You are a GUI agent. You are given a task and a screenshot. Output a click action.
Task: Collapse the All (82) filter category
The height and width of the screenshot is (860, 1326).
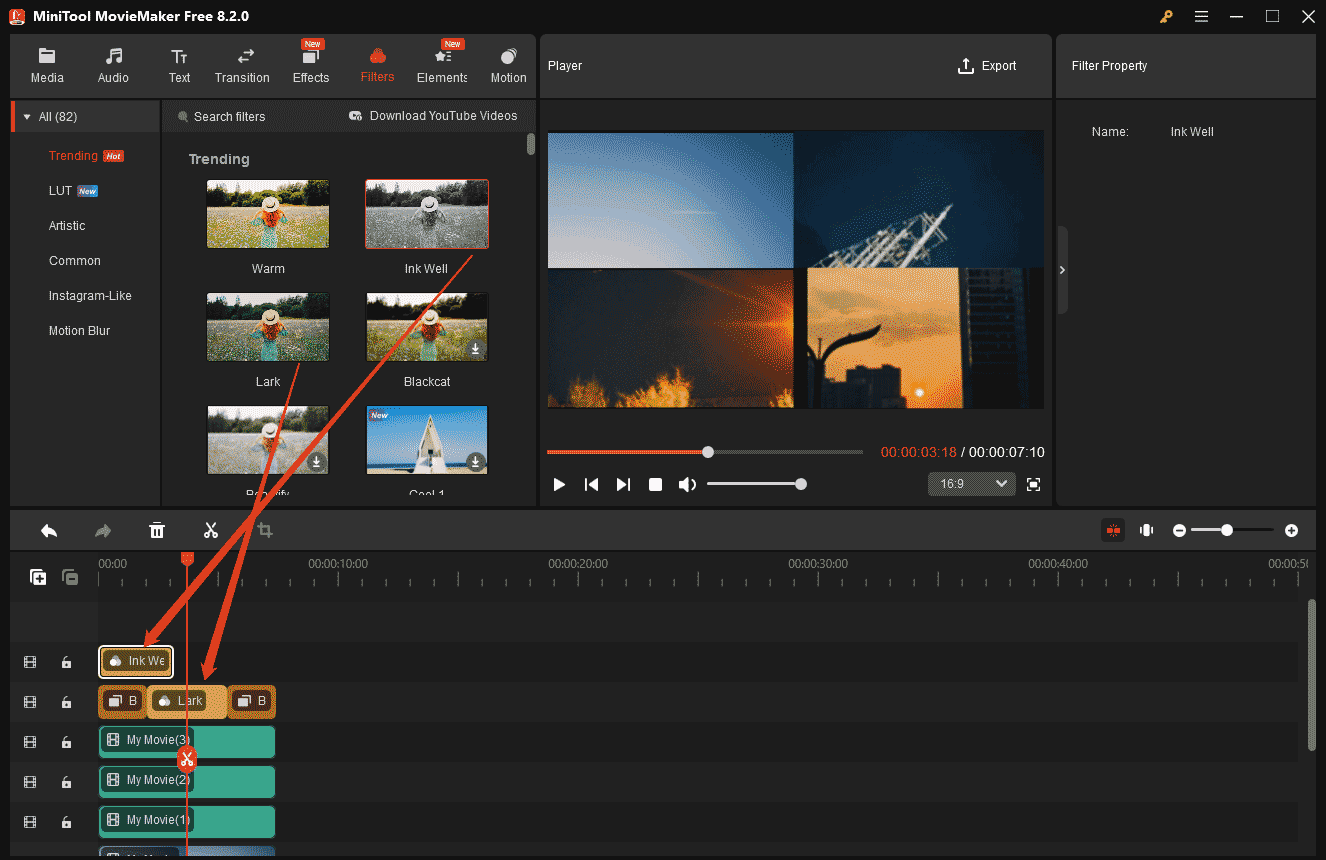(x=27, y=117)
